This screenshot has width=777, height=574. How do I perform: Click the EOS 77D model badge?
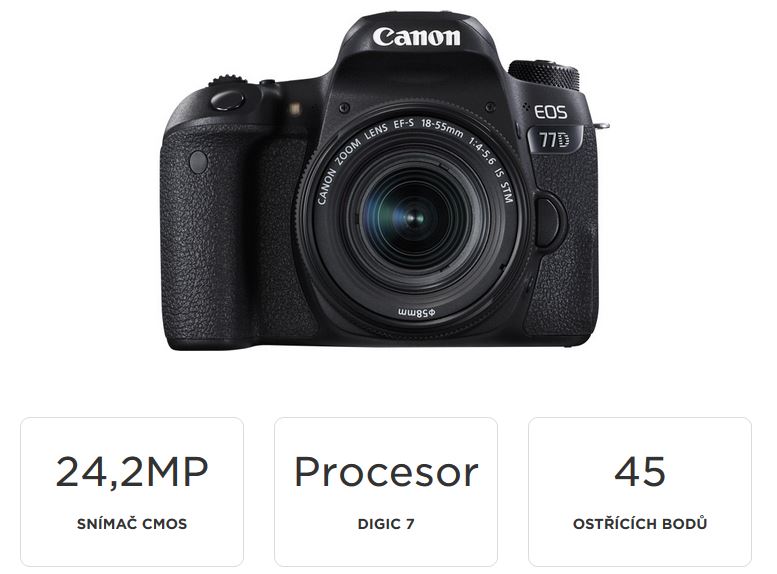point(552,127)
